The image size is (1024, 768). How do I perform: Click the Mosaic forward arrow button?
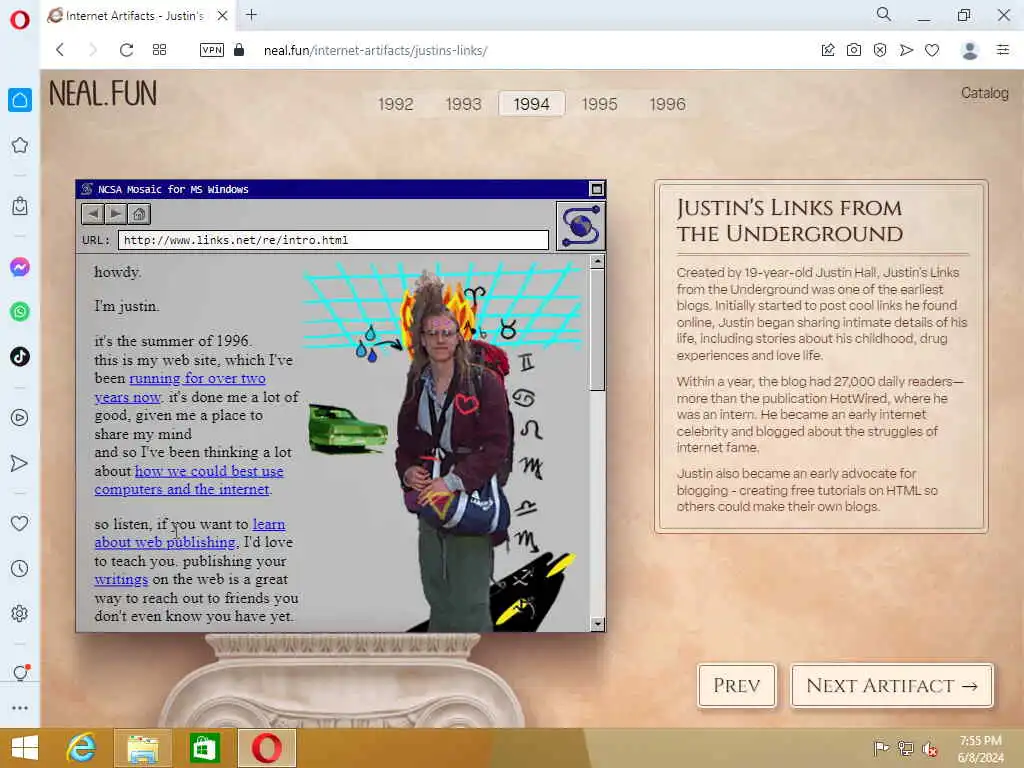pyautogui.click(x=116, y=214)
